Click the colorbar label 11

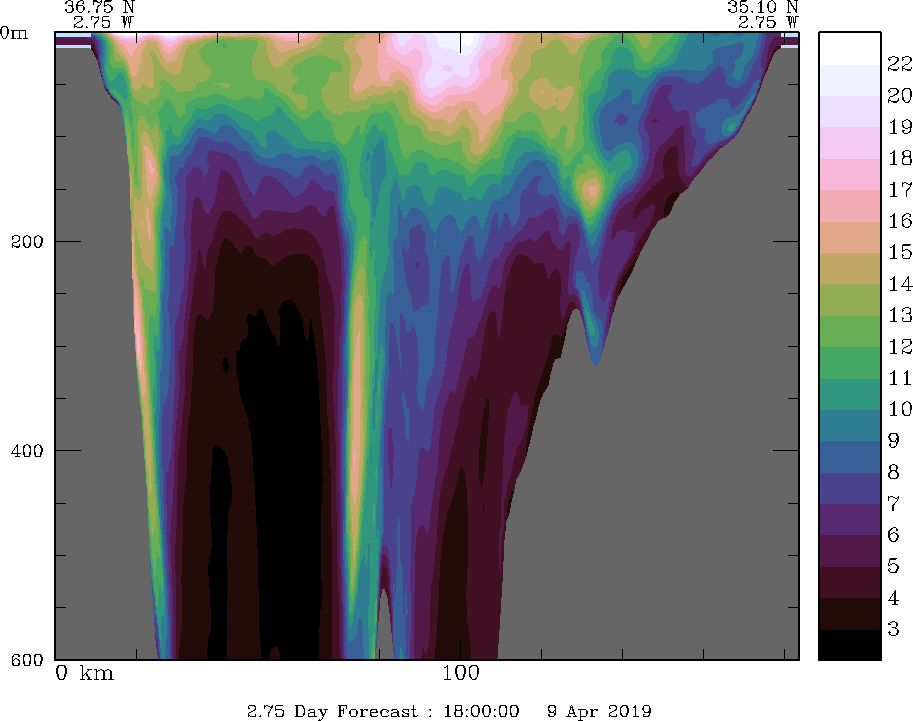tap(900, 378)
